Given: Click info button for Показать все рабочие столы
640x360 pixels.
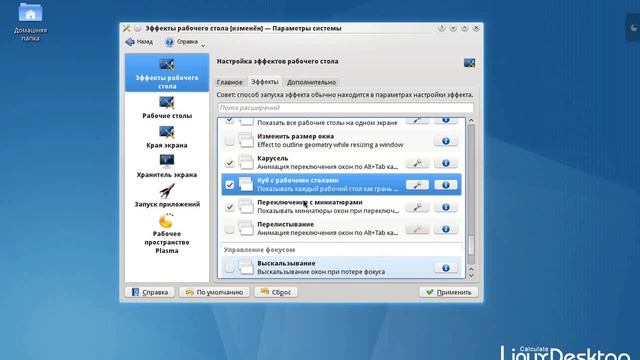Looking at the screenshot, I should click(446, 120).
